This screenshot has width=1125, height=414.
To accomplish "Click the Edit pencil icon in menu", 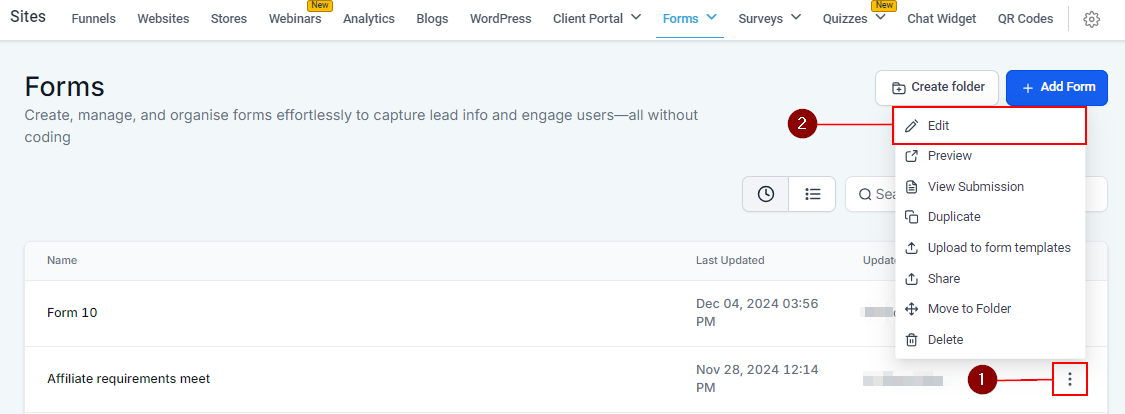I will [911, 126].
